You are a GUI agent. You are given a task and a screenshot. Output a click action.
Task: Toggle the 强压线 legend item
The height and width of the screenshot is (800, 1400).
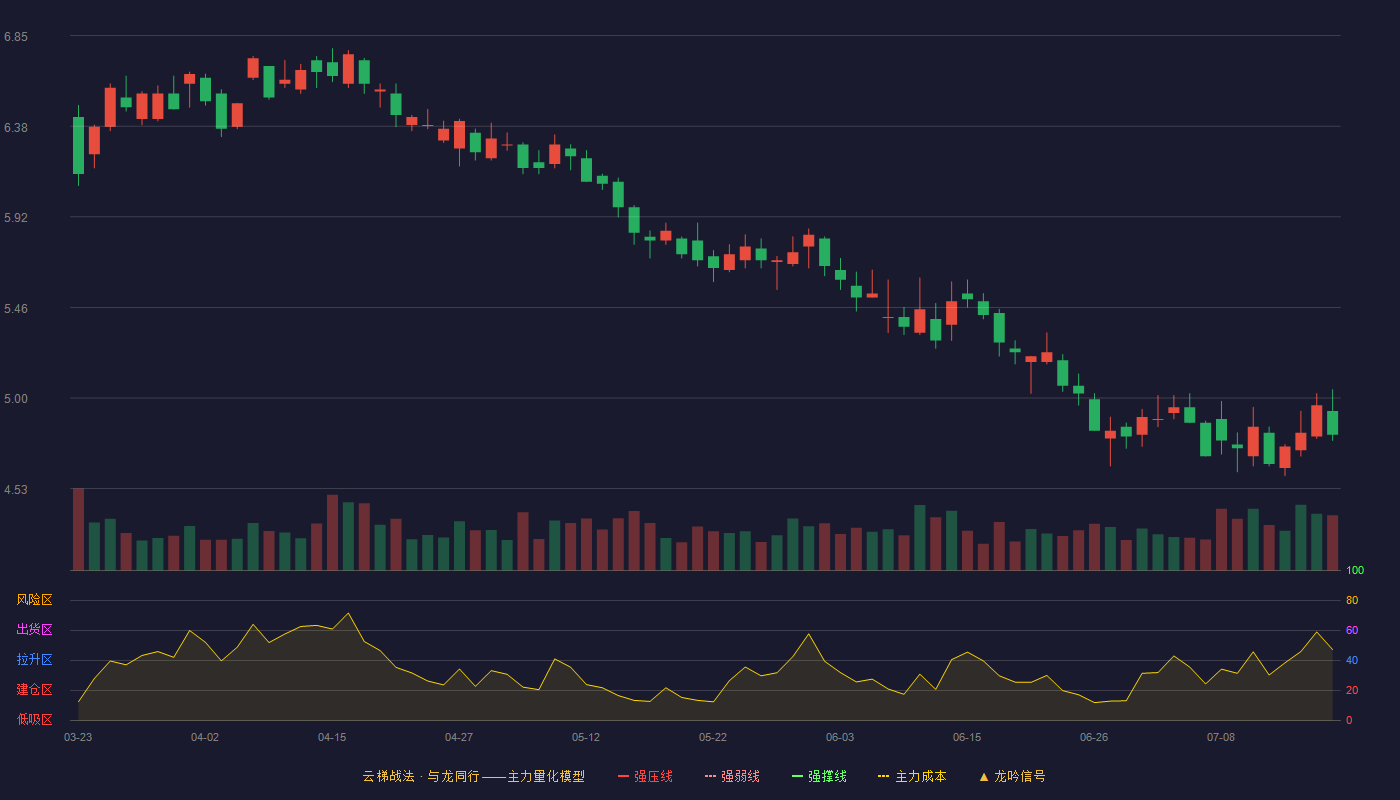pyautogui.click(x=645, y=776)
